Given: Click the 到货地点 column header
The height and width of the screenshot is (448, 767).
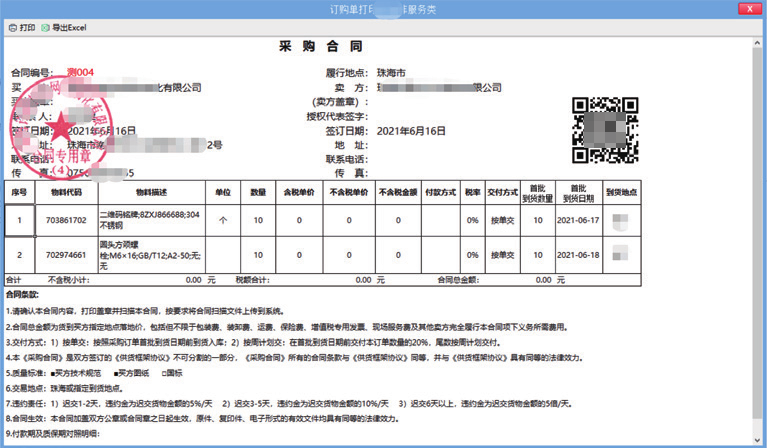Looking at the screenshot, I should [621, 193].
